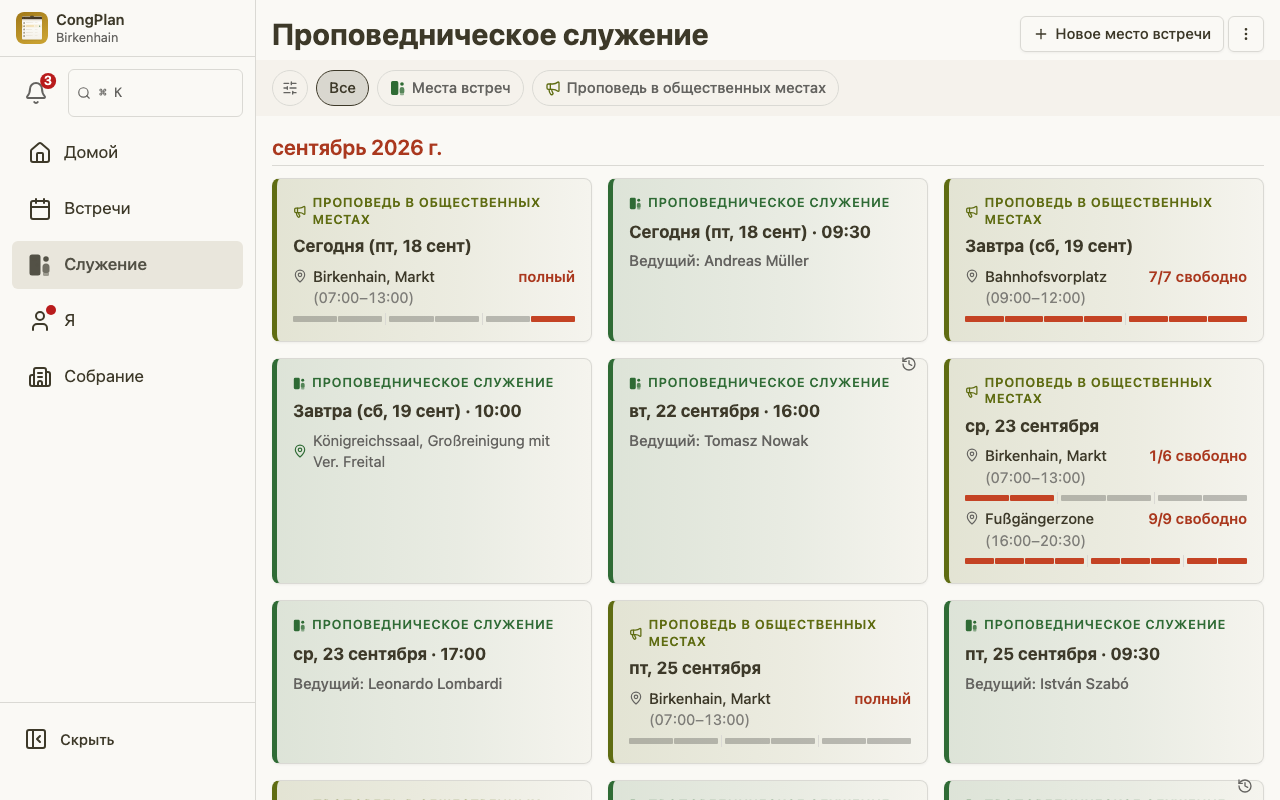Click the history icon on the 22 сентября card
The width and height of the screenshot is (1280, 800).
[x=909, y=364]
